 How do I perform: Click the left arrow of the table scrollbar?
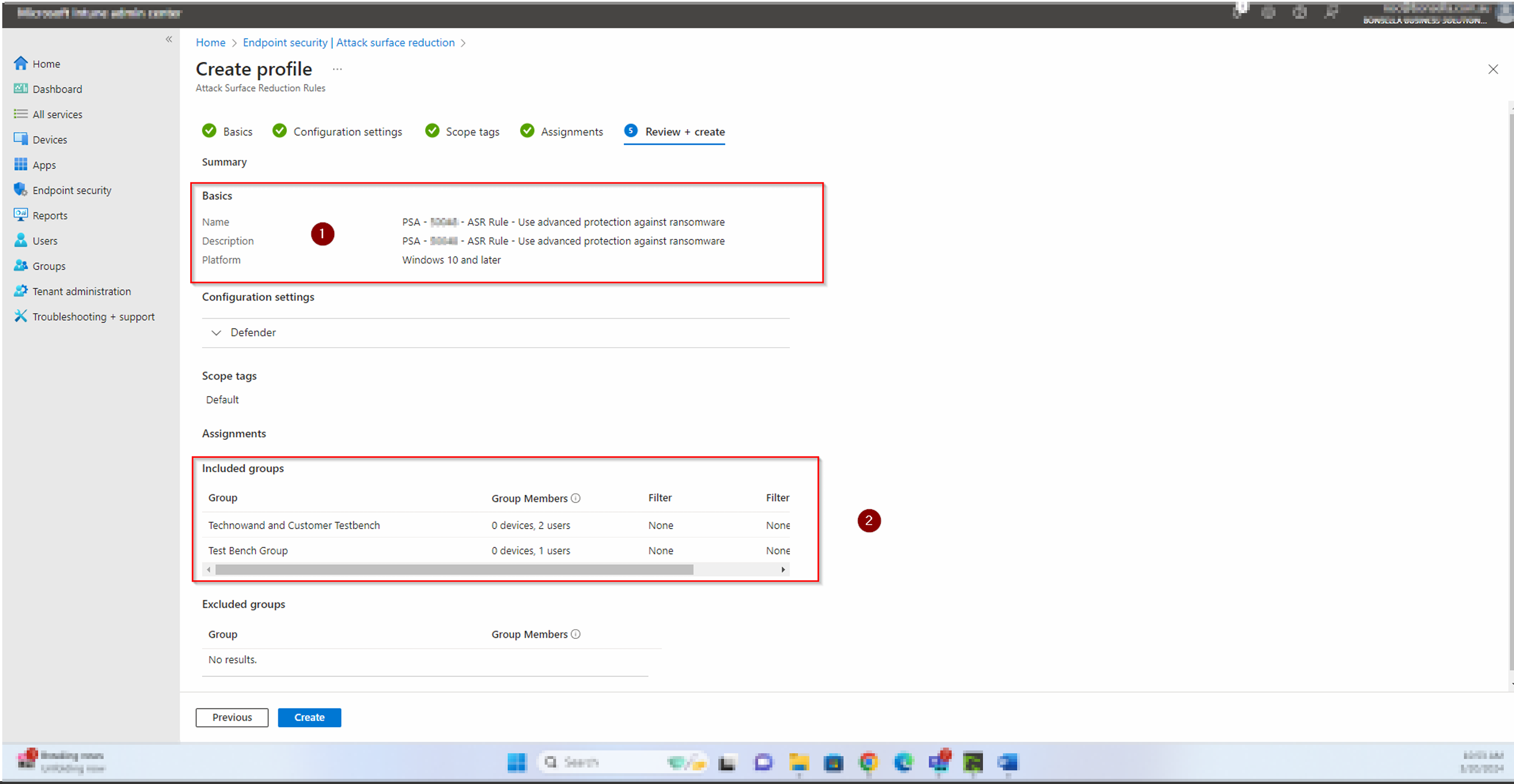click(x=209, y=570)
